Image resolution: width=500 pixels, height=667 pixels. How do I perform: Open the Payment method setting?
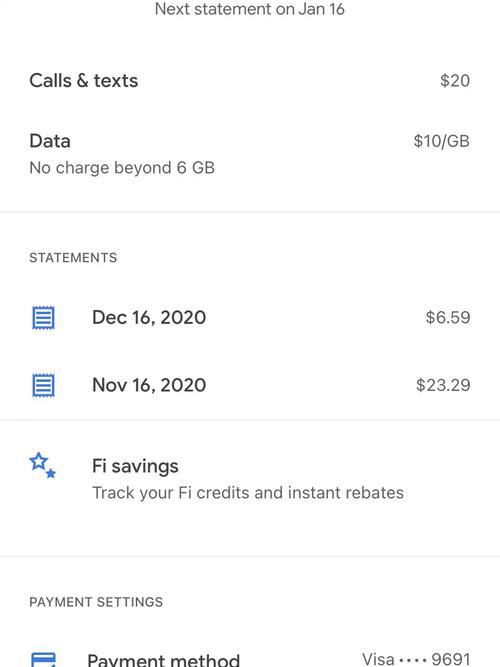click(x=250, y=659)
